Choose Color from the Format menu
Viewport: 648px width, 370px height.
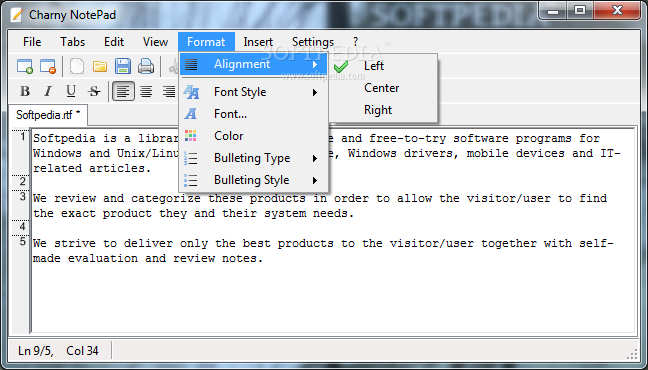click(x=254, y=136)
